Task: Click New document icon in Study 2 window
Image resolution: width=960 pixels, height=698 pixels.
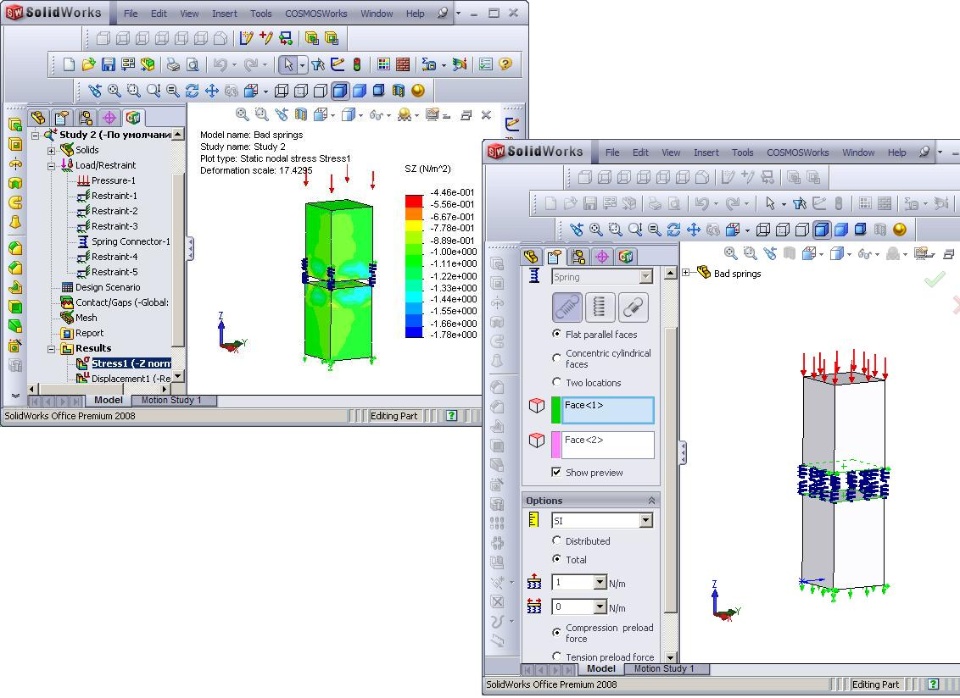Action: click(69, 64)
